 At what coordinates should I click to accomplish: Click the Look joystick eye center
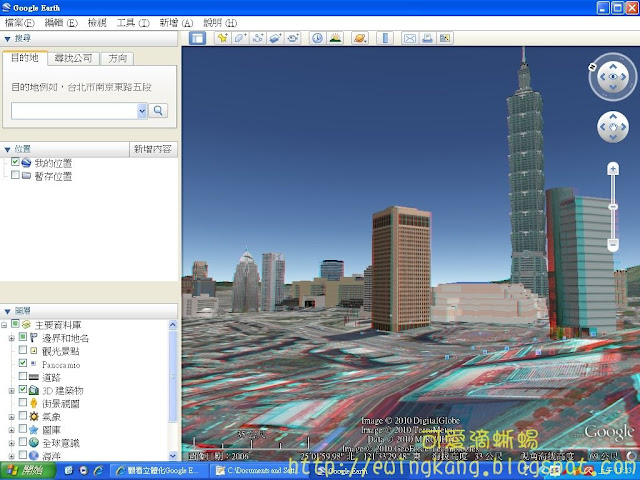(x=613, y=77)
